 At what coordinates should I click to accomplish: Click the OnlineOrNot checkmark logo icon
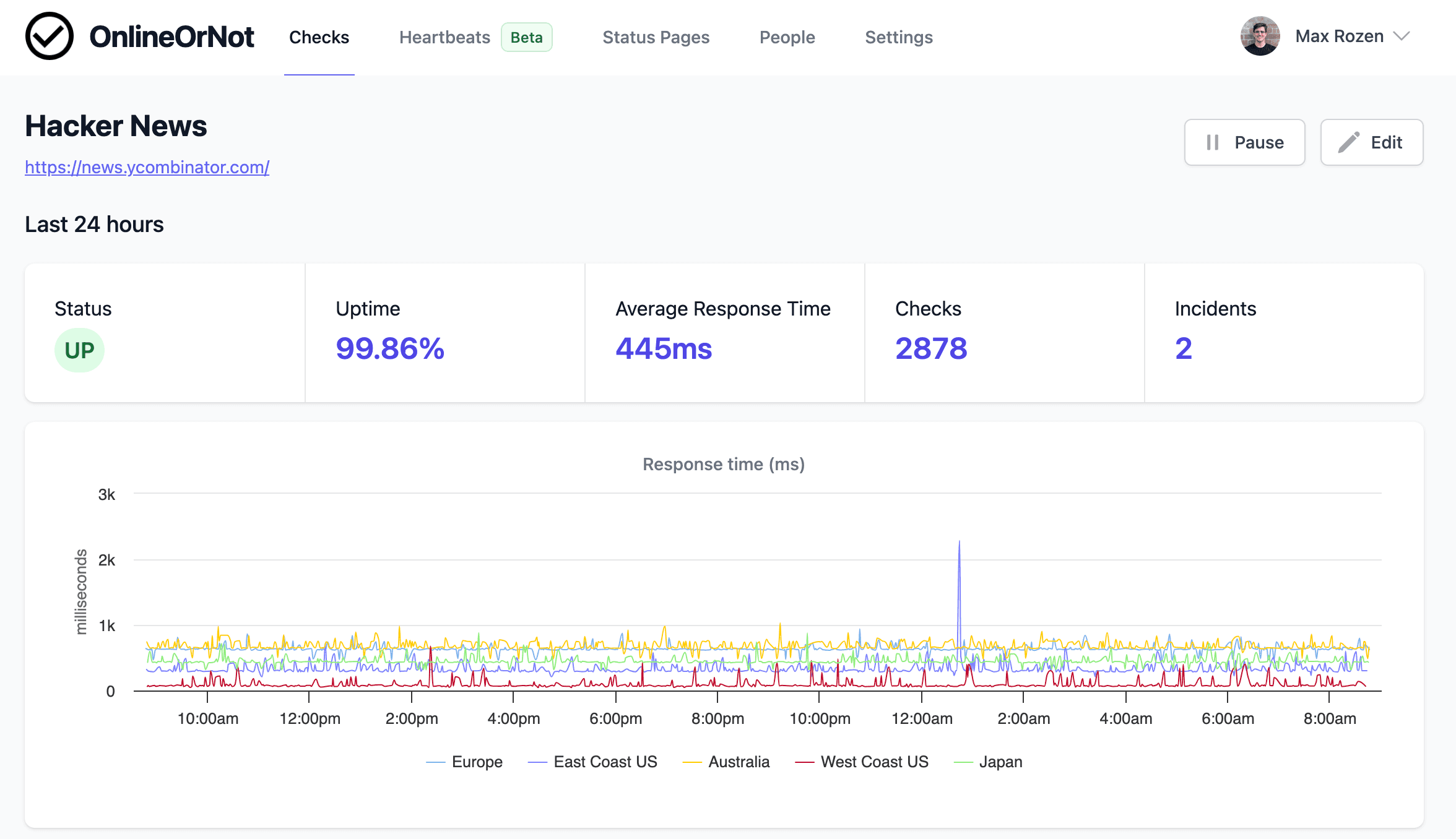(50, 37)
